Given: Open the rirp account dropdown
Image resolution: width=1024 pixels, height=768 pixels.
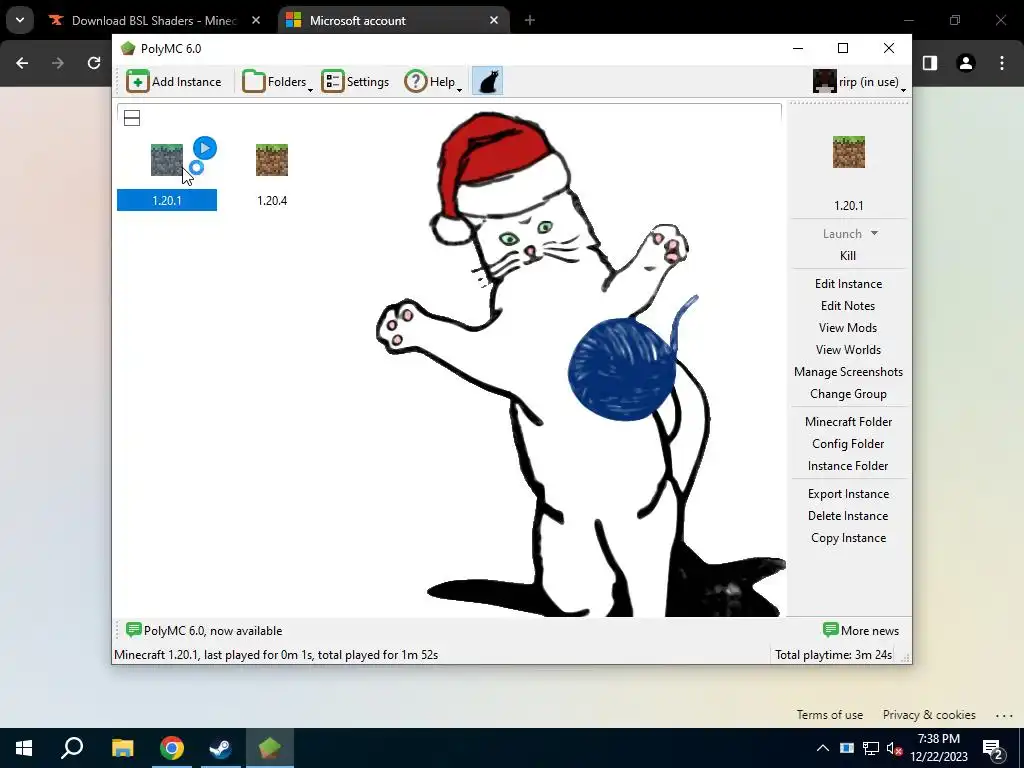Looking at the screenshot, I should point(859,82).
